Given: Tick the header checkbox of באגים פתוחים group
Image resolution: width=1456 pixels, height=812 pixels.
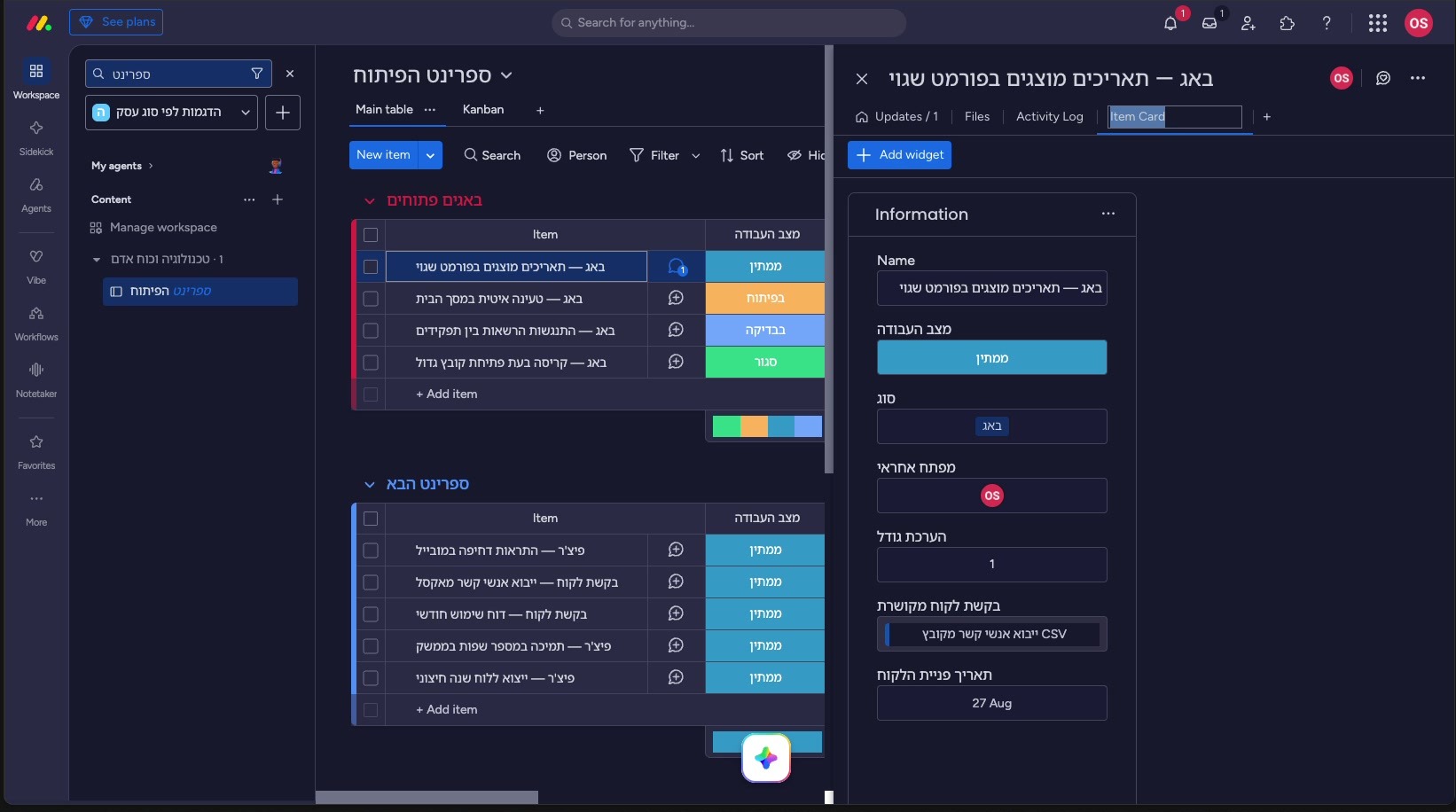Looking at the screenshot, I should (371, 235).
